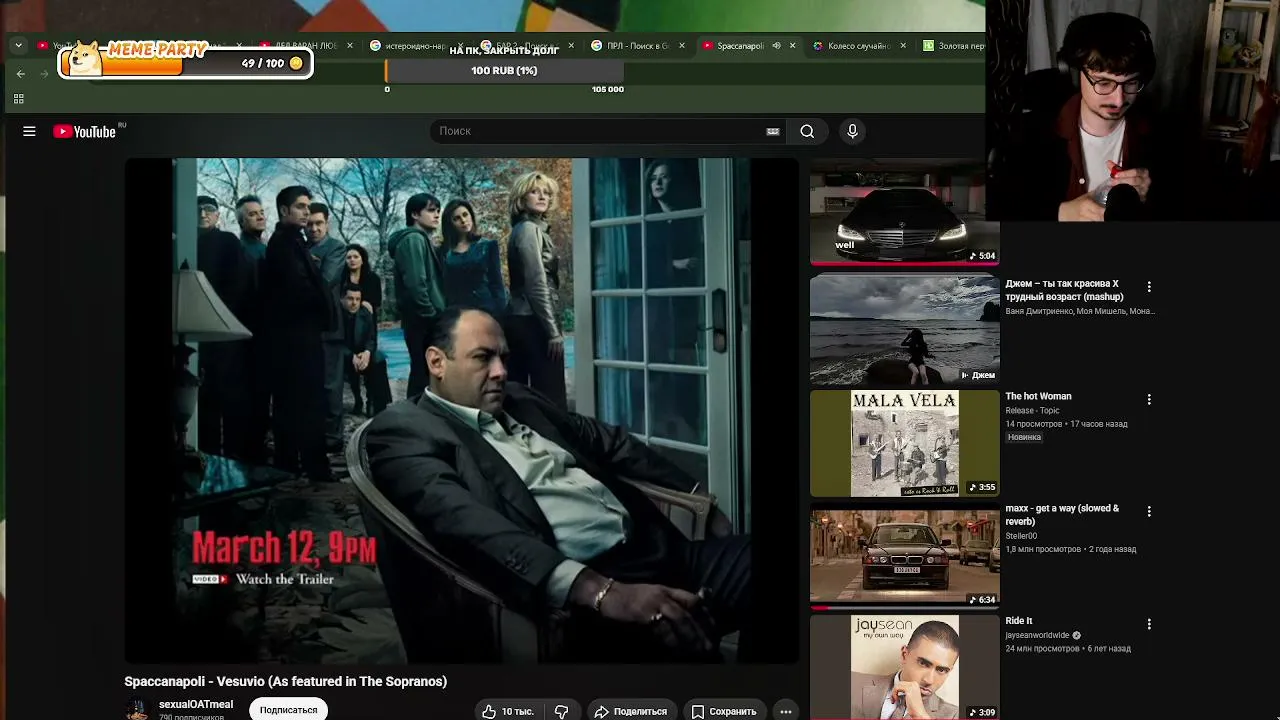The image size is (1280, 720).
Task: Open more actions under the video
Action: (x=786, y=711)
